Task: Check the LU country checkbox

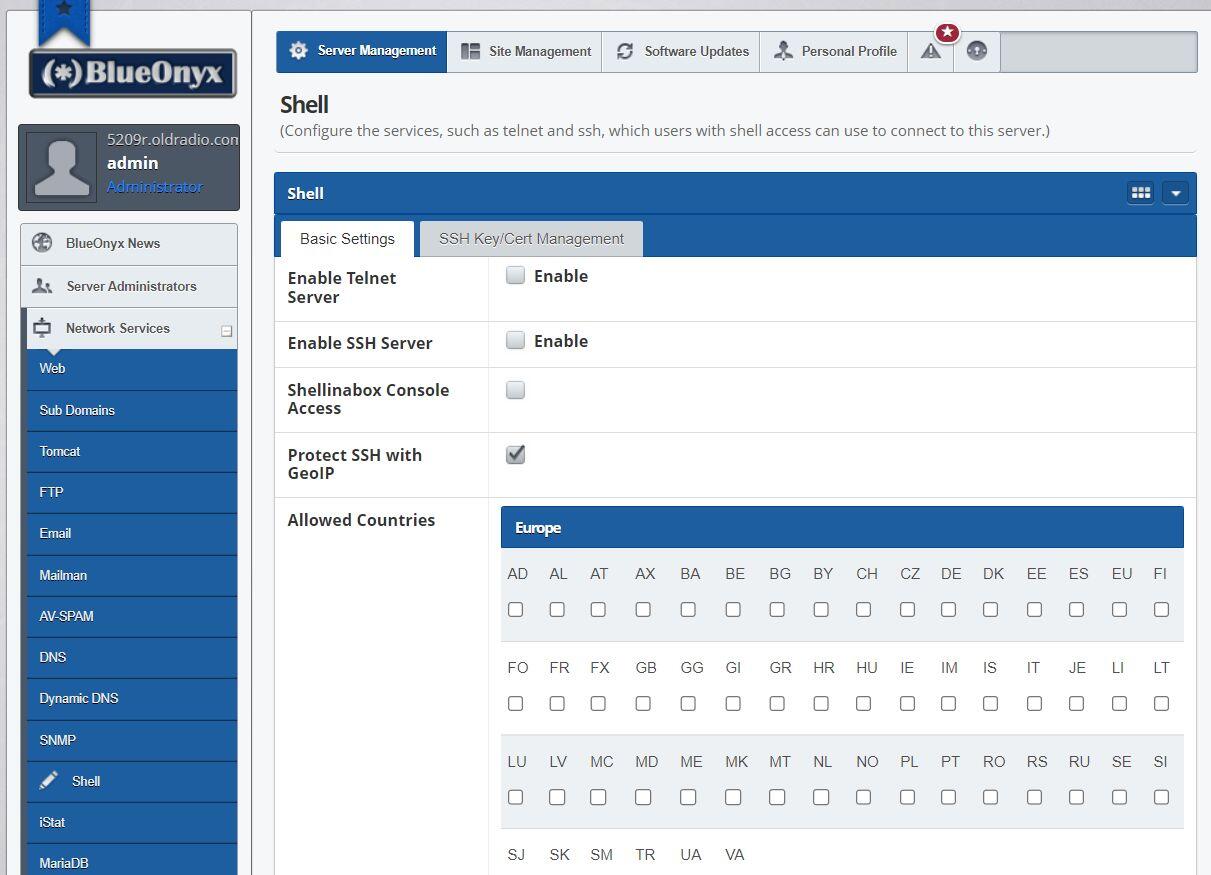Action: pos(515,797)
